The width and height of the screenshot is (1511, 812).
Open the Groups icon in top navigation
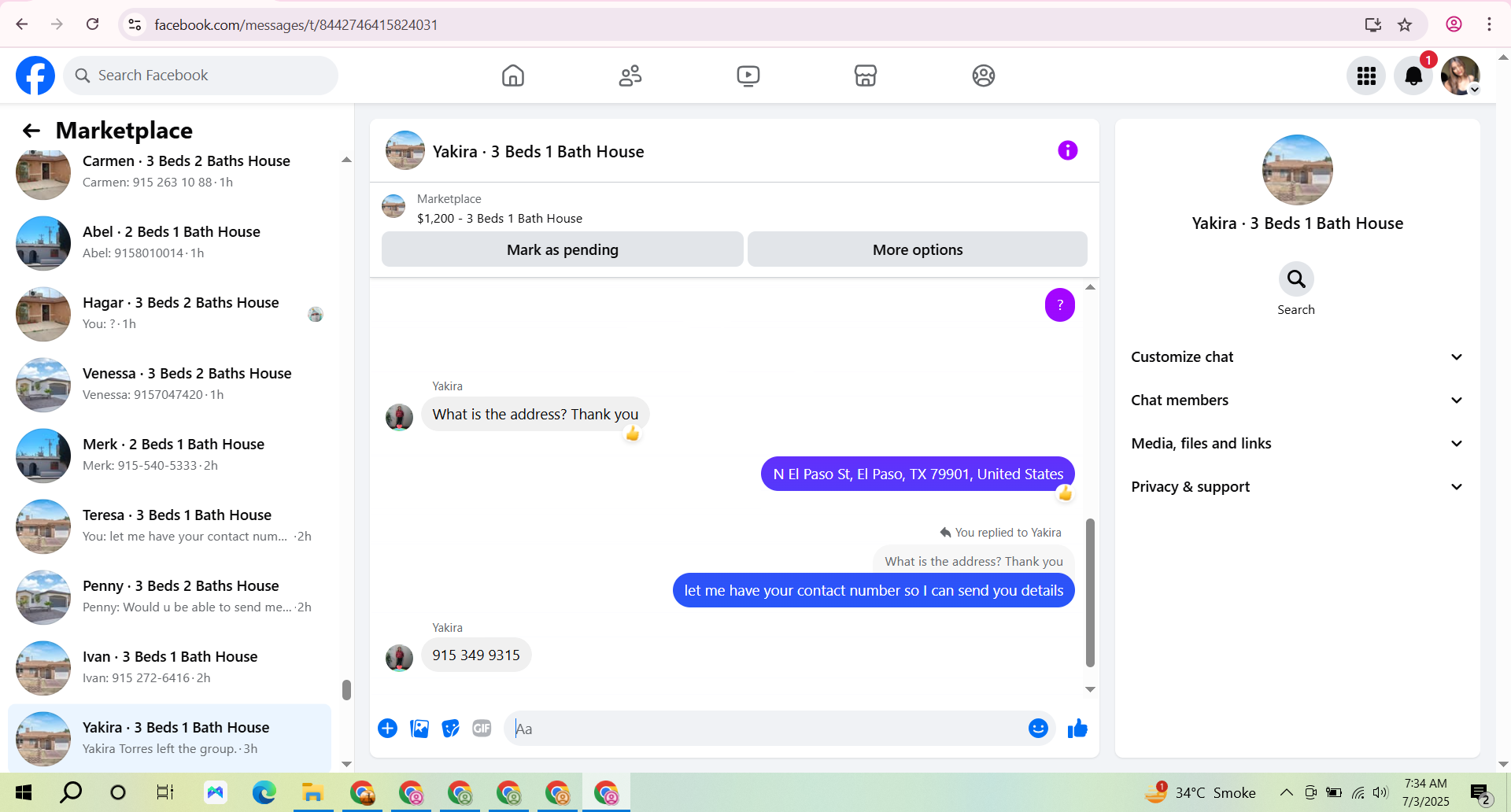(984, 76)
